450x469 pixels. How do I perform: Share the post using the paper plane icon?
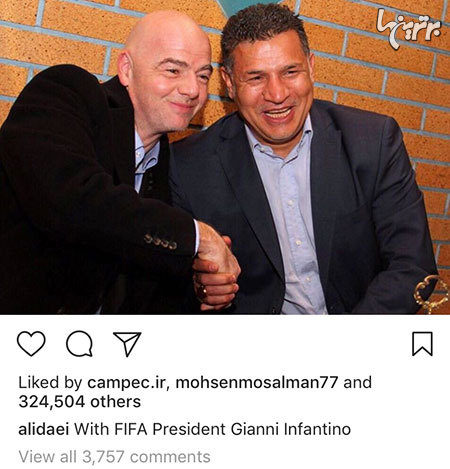click(x=127, y=344)
